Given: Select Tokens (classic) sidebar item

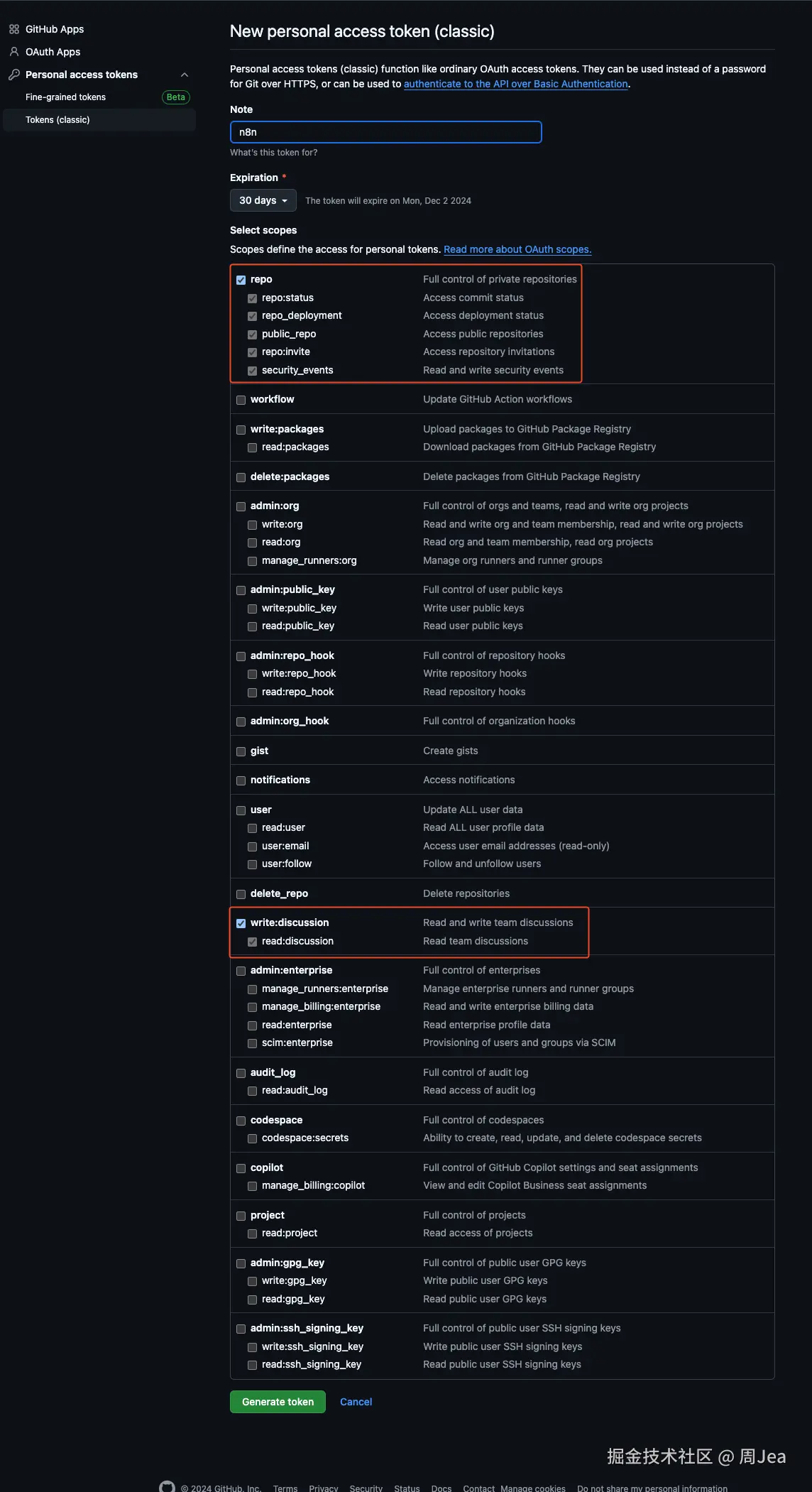Looking at the screenshot, I should coord(57,120).
